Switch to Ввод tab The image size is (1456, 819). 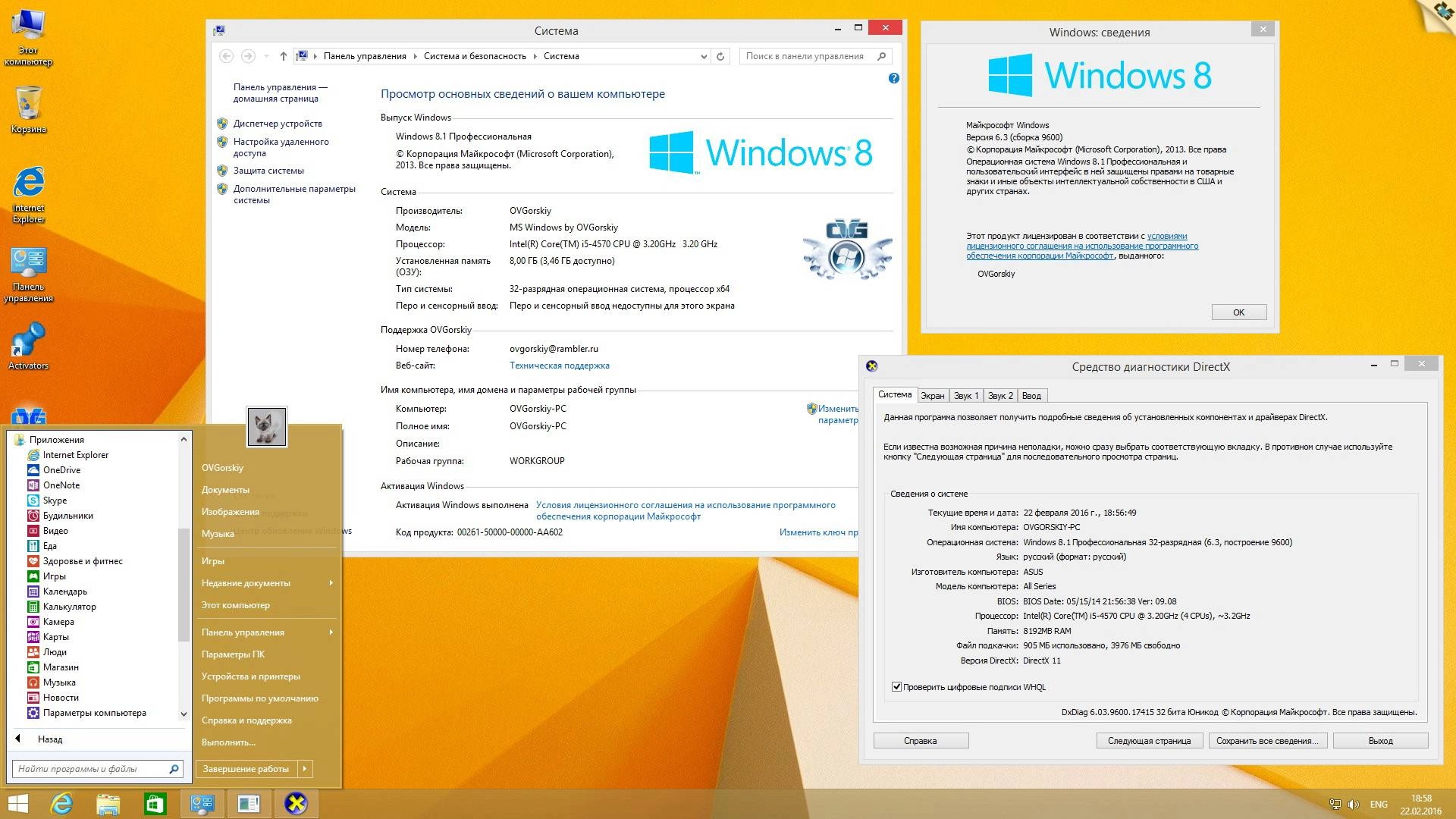[x=1031, y=396]
